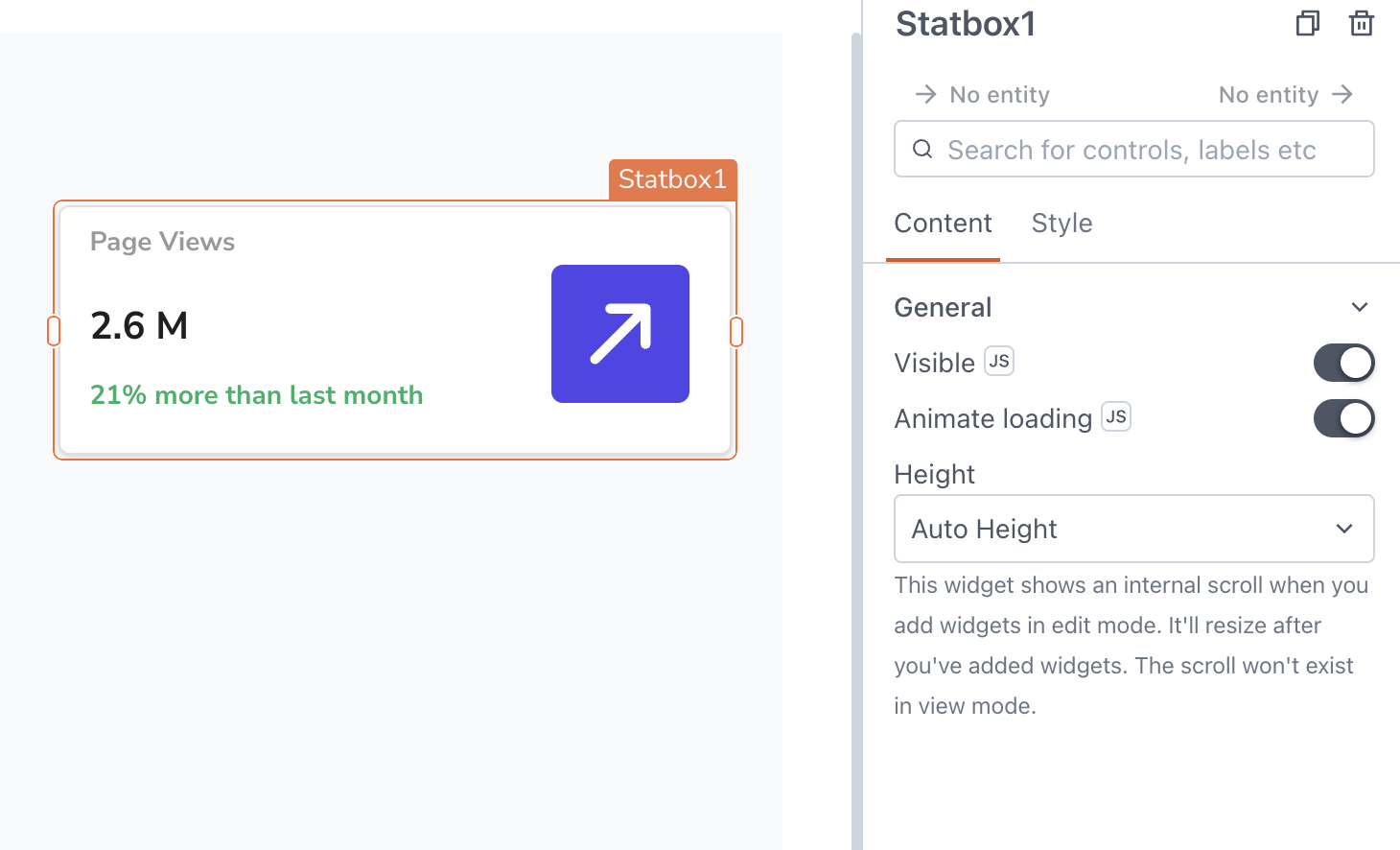This screenshot has width=1400, height=850.
Task: Click the search magnifier icon
Action: point(922,149)
